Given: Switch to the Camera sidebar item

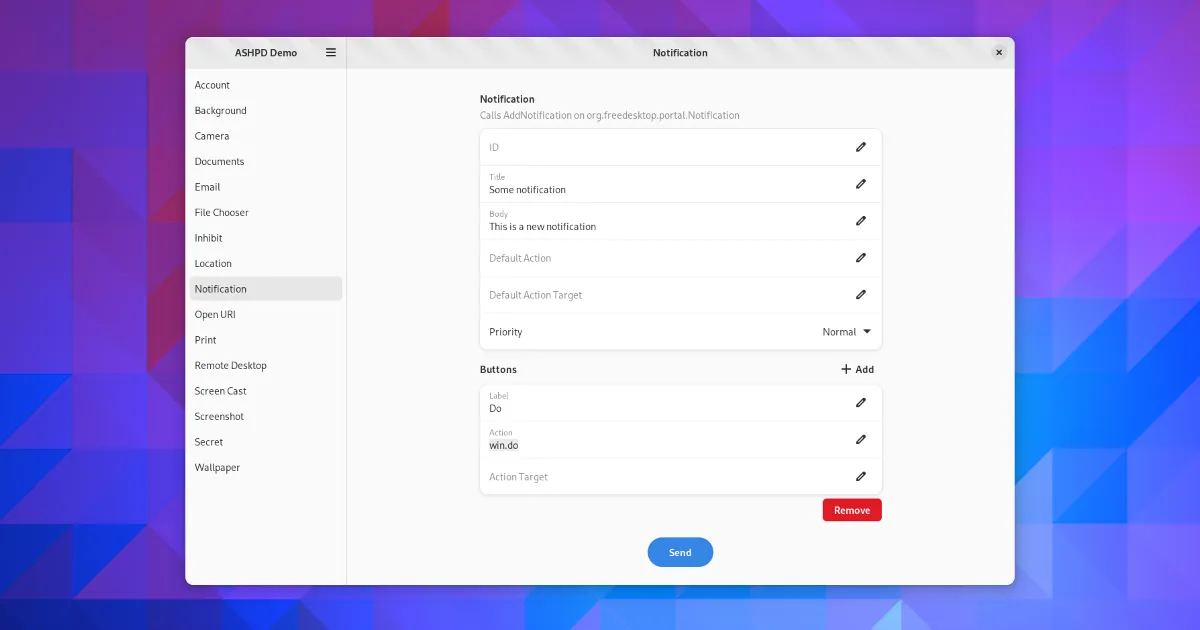Looking at the screenshot, I should pyautogui.click(x=212, y=136).
